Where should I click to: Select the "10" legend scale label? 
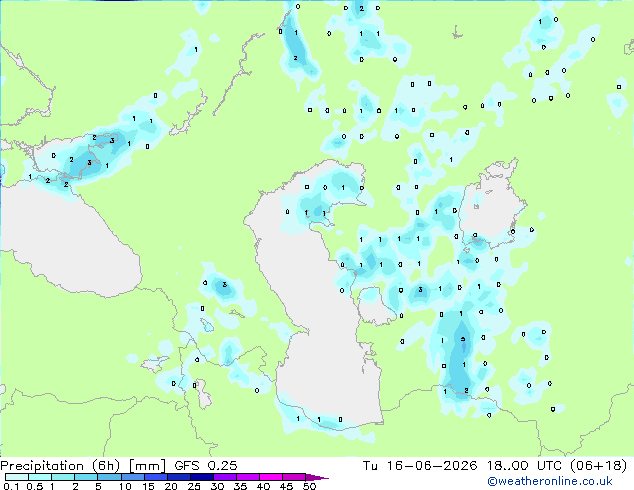[x=125, y=486]
